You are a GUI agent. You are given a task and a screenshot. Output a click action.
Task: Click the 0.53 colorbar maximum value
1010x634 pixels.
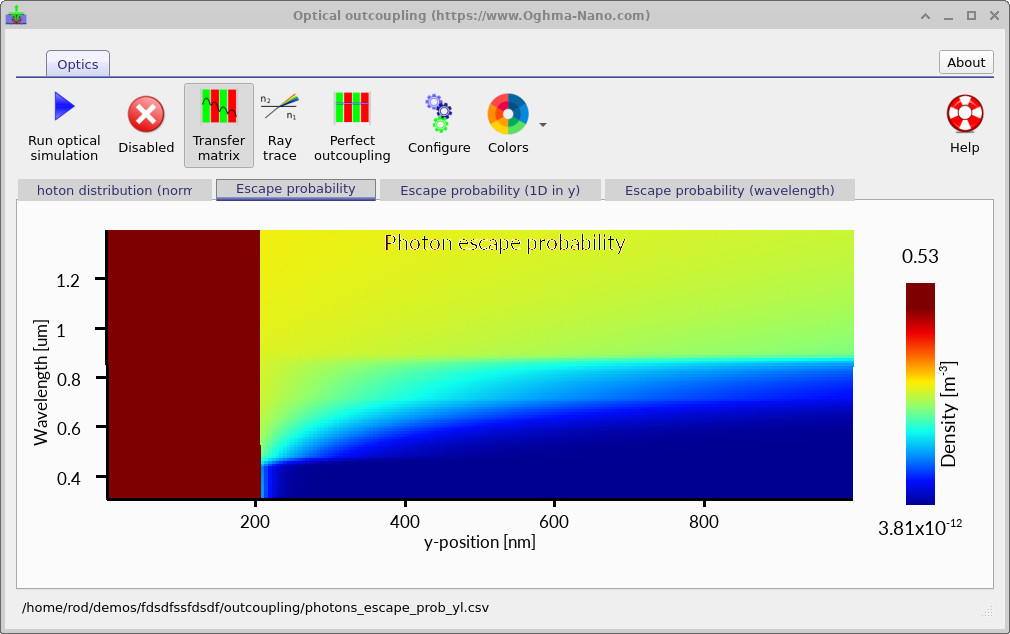[920, 256]
